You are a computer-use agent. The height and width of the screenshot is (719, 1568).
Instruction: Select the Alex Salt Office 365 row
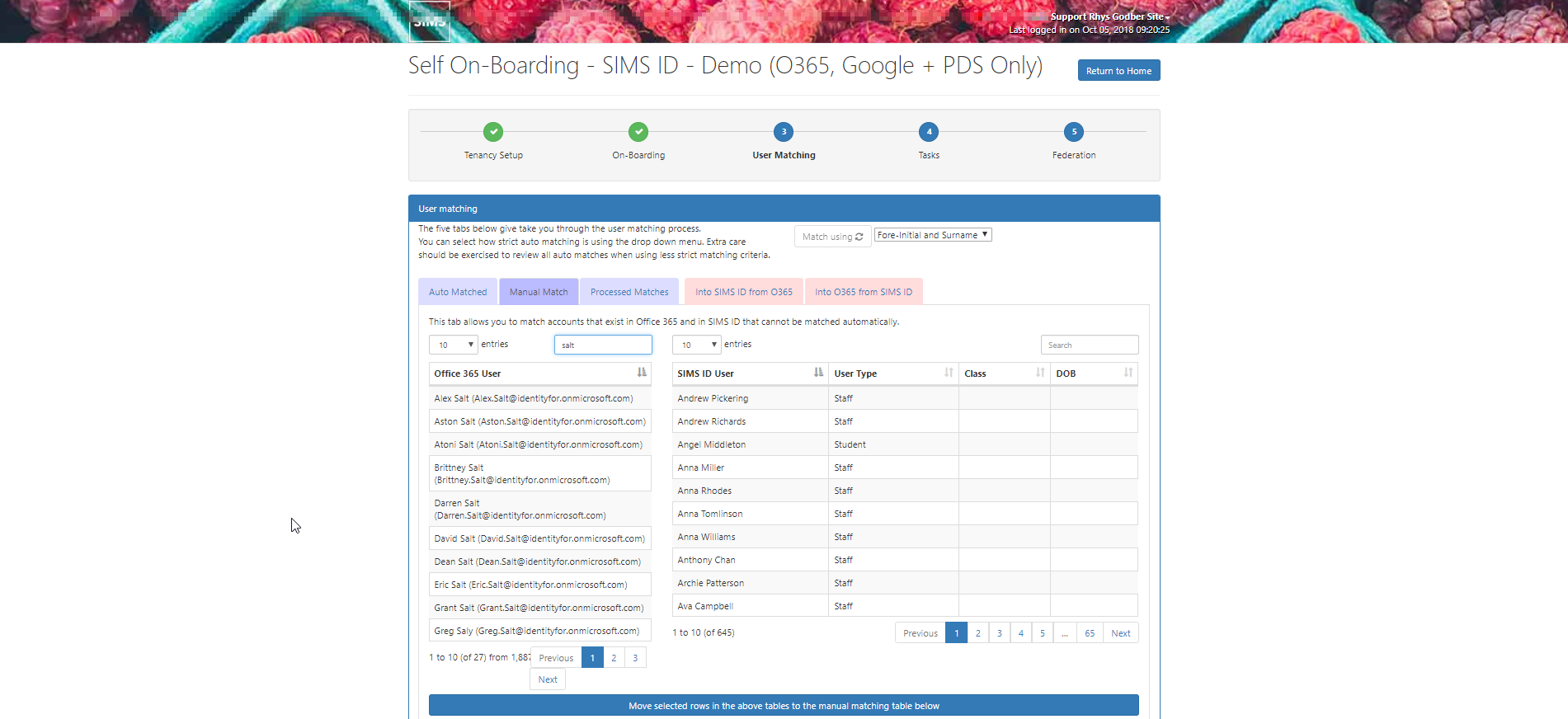coord(540,398)
